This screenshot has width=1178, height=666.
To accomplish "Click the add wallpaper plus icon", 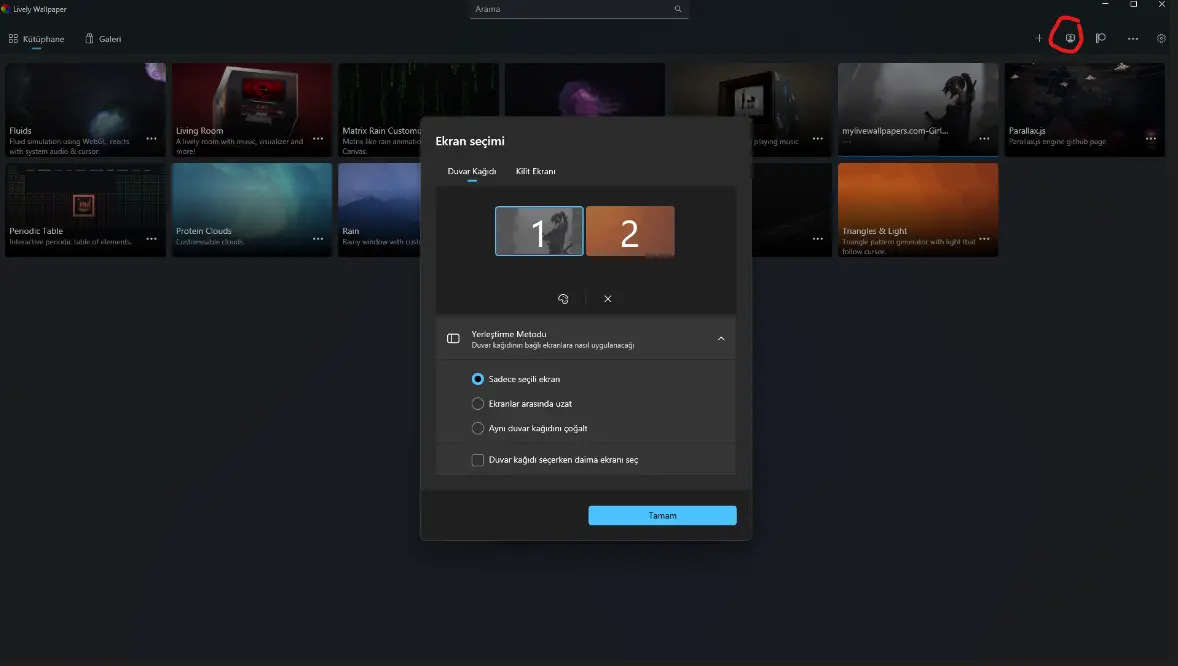I will pyautogui.click(x=1039, y=38).
